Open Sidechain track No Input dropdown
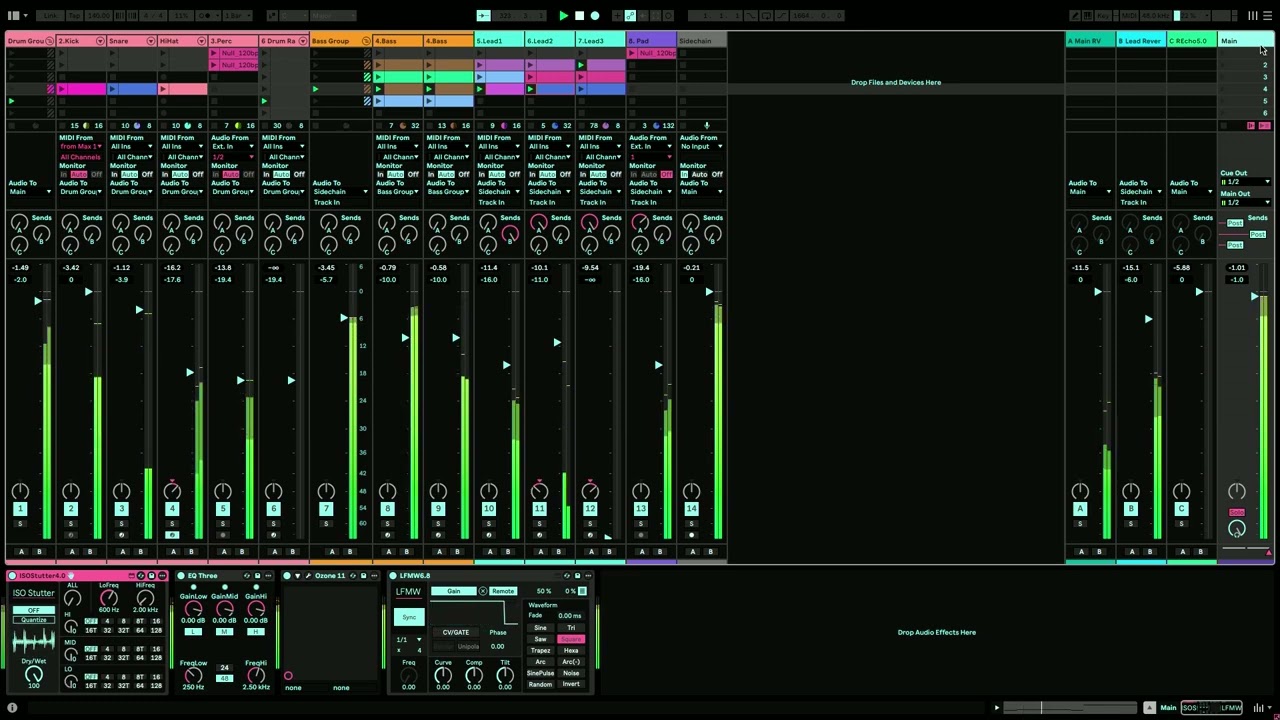Screen dimensions: 1280x720 [x=702, y=147]
